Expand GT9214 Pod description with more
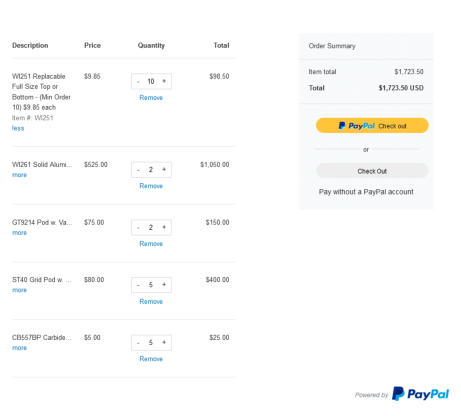This screenshot has width=461, height=416. 19,233
